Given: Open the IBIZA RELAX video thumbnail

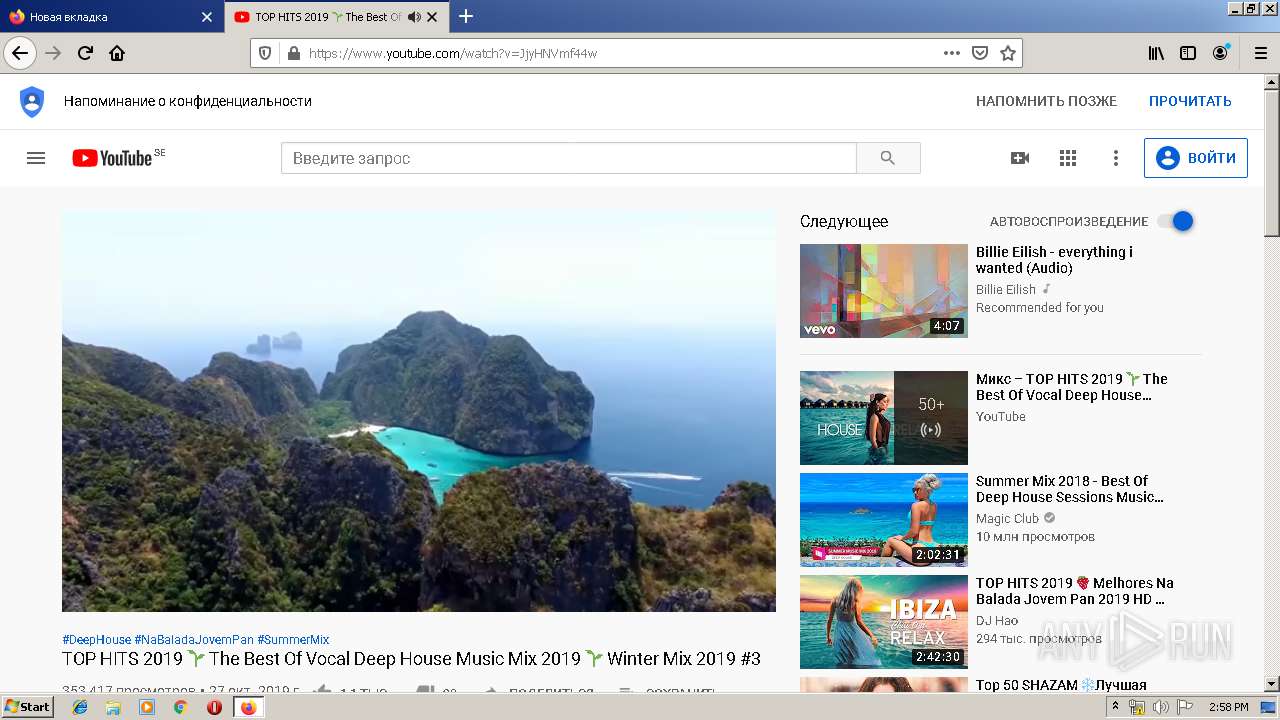Looking at the screenshot, I should (x=884, y=622).
